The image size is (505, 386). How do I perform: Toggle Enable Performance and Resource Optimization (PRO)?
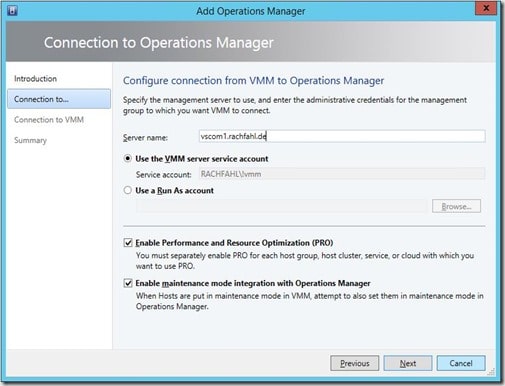128,243
